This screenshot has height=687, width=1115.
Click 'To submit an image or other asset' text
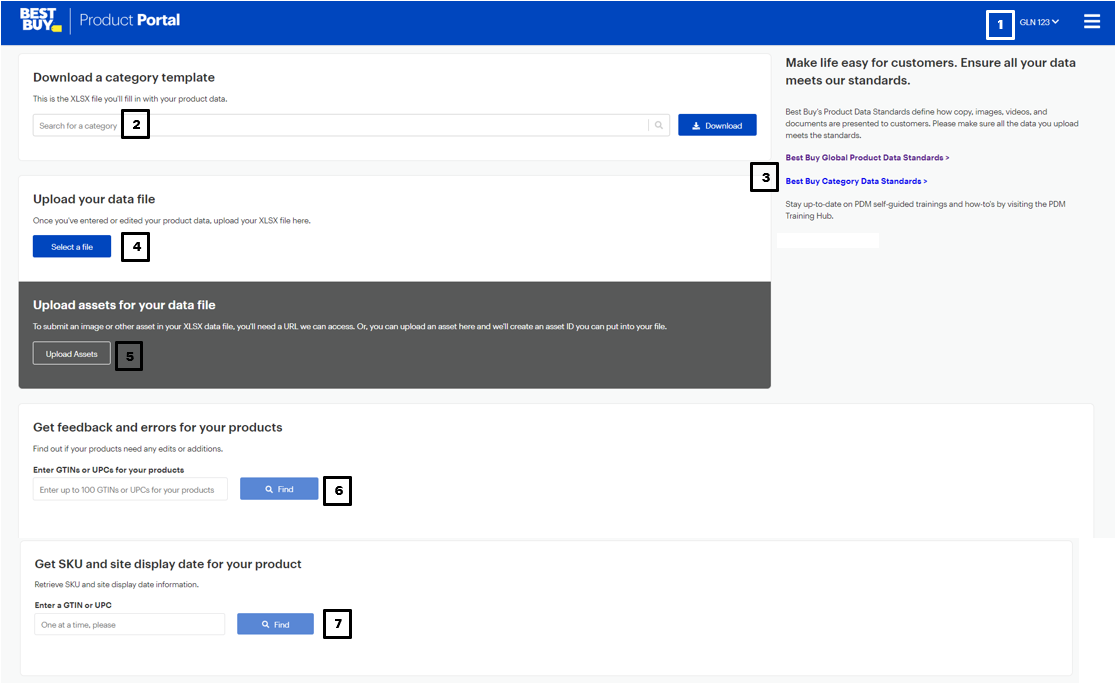[x=350, y=326]
